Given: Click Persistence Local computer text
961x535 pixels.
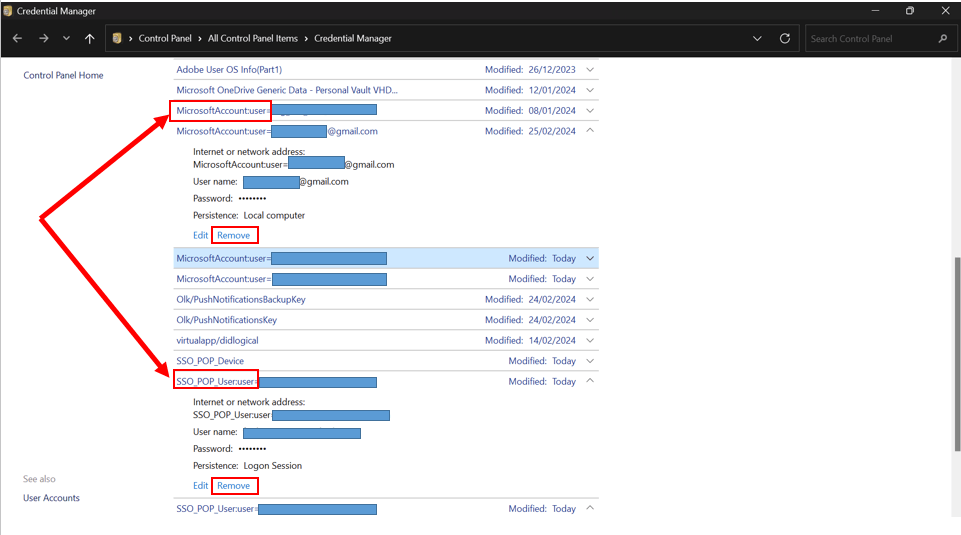Looking at the screenshot, I should tap(249, 216).
